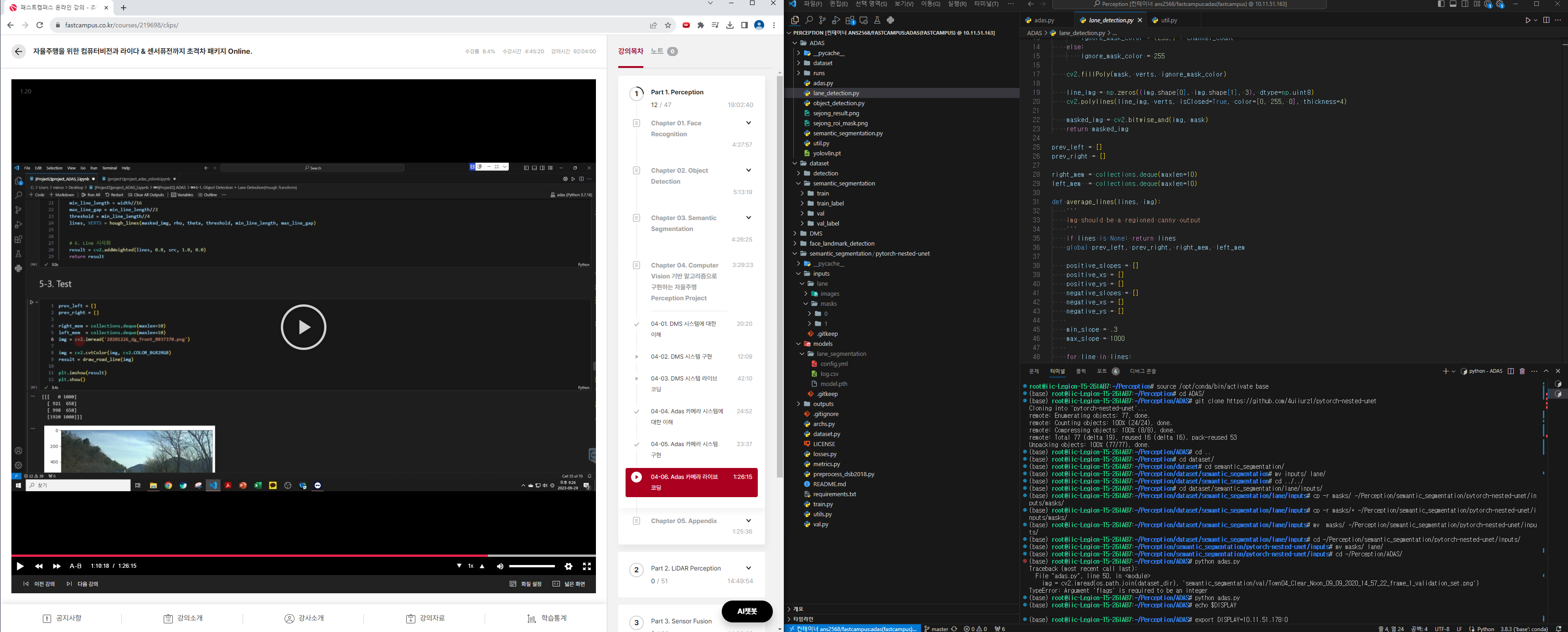Toggle the A-B repeat control
Image resolution: width=1568 pixels, height=632 pixels.
coord(76,566)
